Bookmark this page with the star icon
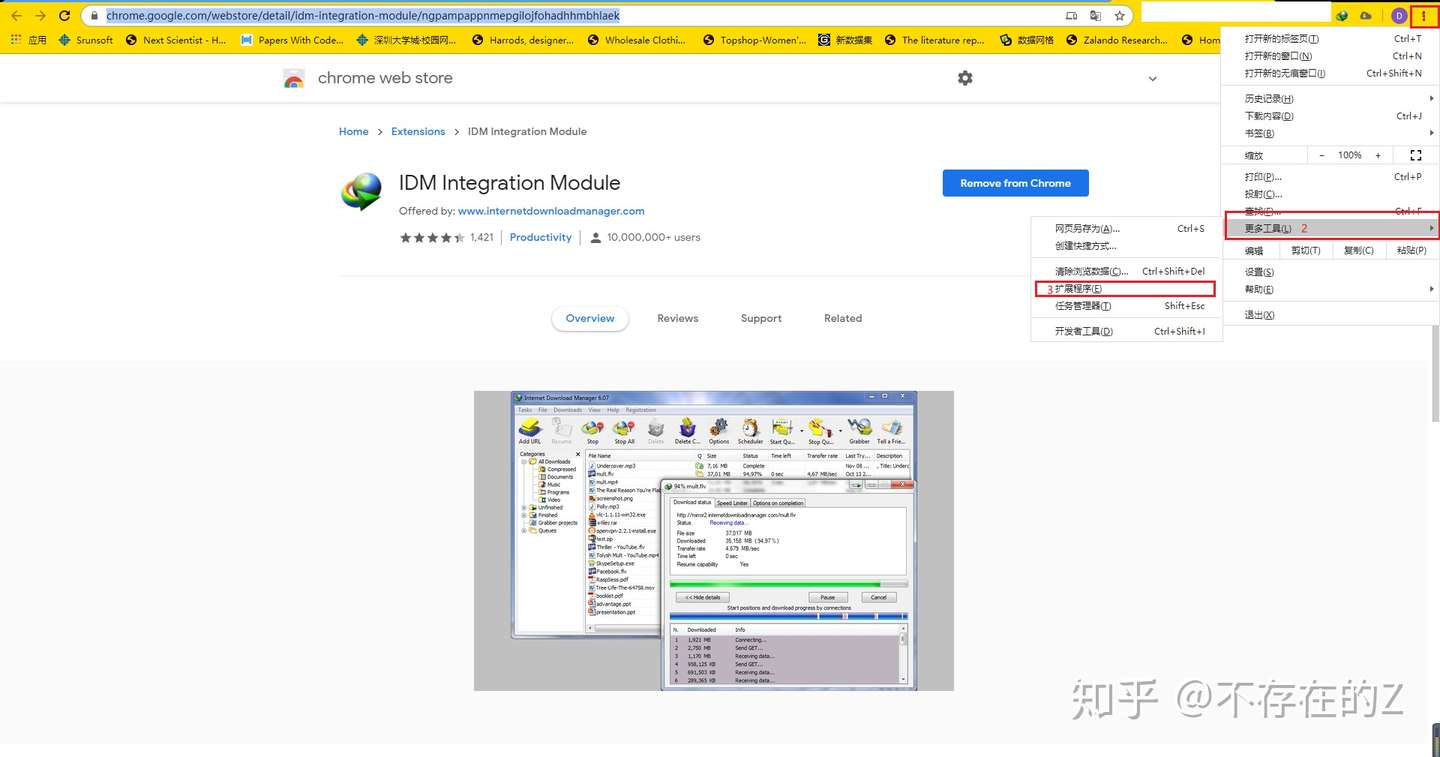The height and width of the screenshot is (757, 1440). (x=1120, y=16)
